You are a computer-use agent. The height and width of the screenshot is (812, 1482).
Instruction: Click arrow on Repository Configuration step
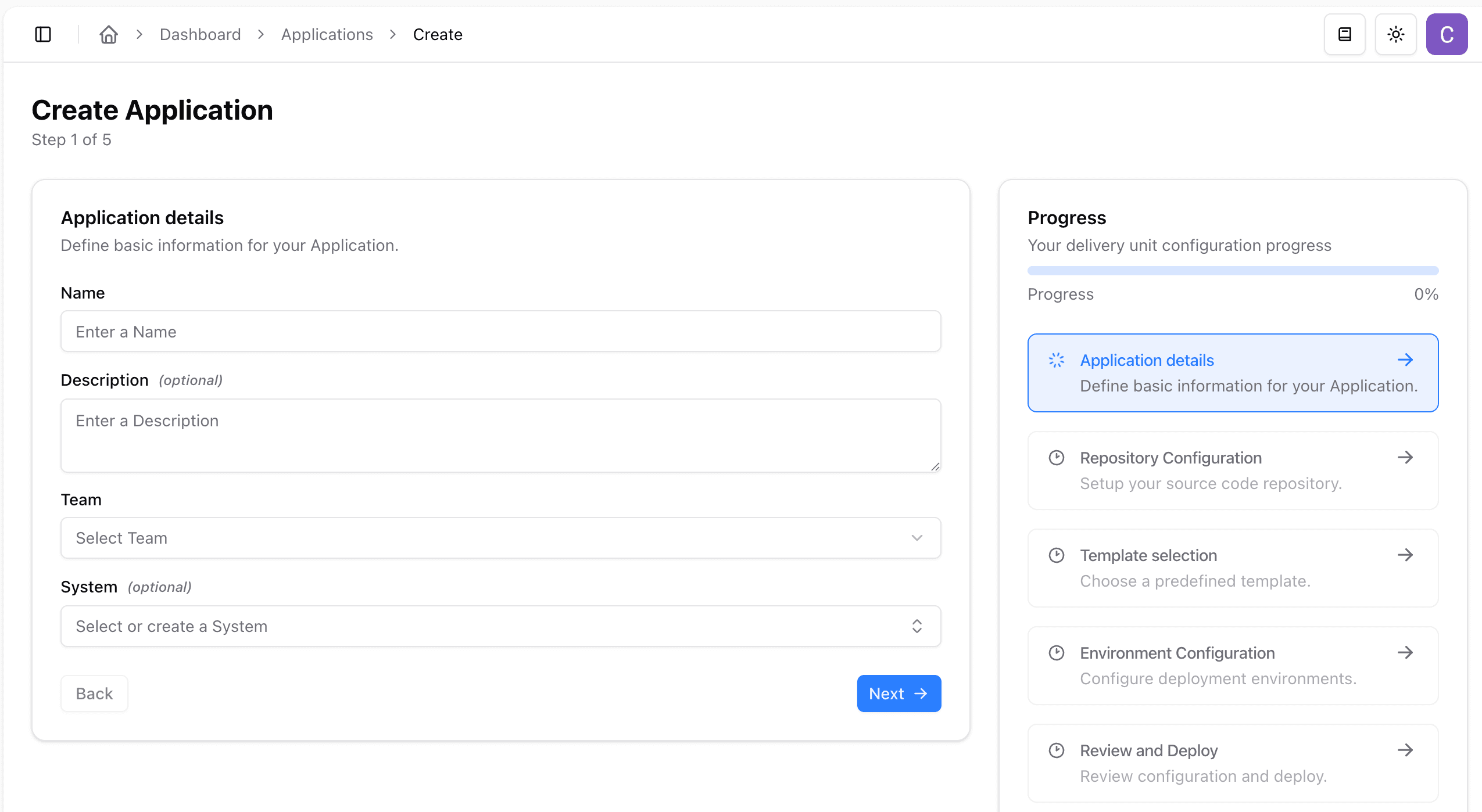1405,457
